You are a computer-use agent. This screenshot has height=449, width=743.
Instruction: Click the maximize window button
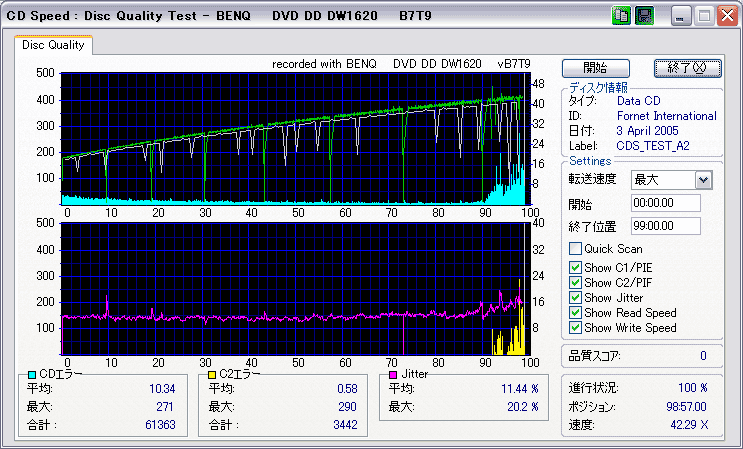pos(704,16)
